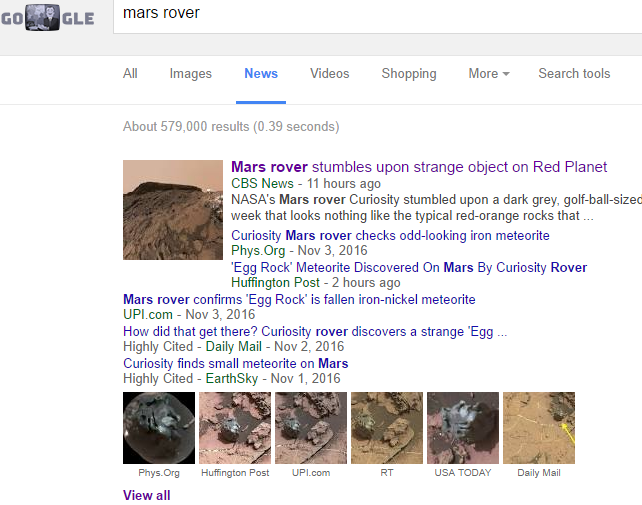Click the Phys.Org meteorite thumbnail

158,428
